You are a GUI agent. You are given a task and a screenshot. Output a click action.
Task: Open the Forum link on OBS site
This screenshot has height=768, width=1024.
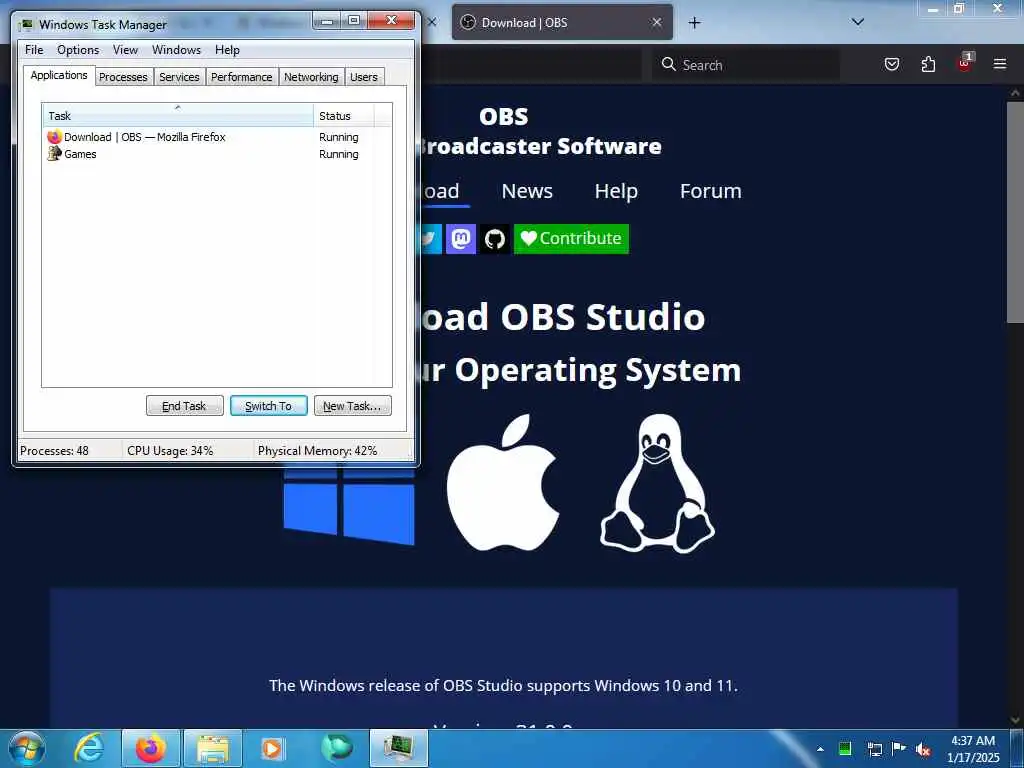tap(711, 191)
